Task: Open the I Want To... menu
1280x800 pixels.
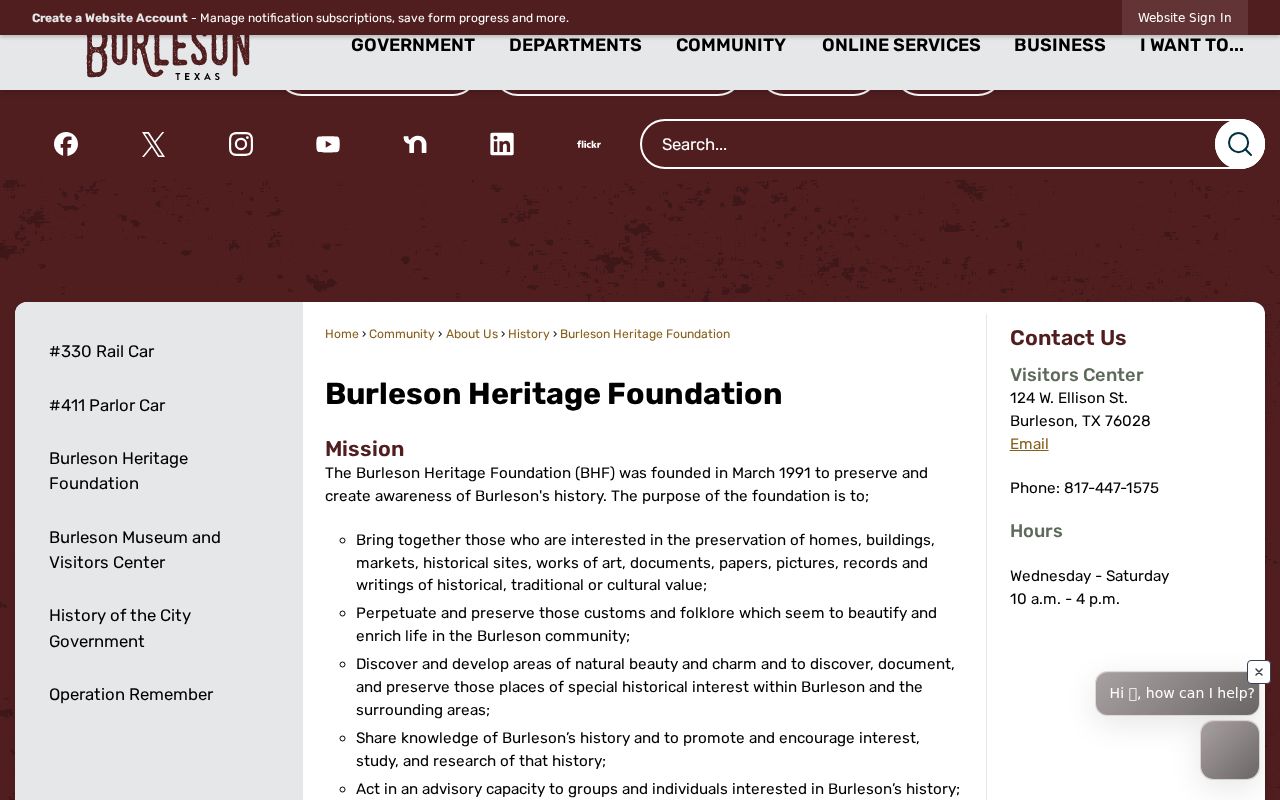Action: pyautogui.click(x=1192, y=45)
